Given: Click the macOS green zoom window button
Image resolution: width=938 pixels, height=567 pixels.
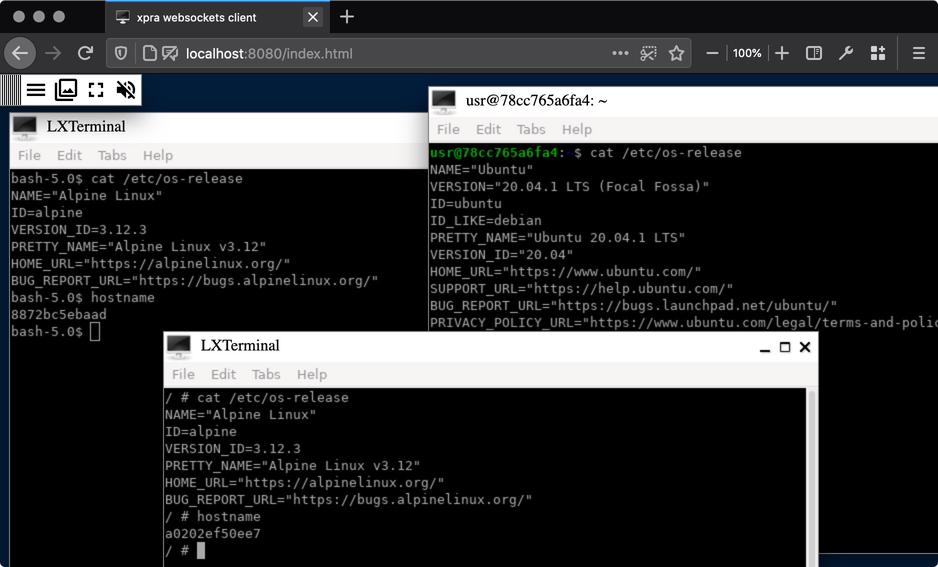Looking at the screenshot, I should [59, 17].
